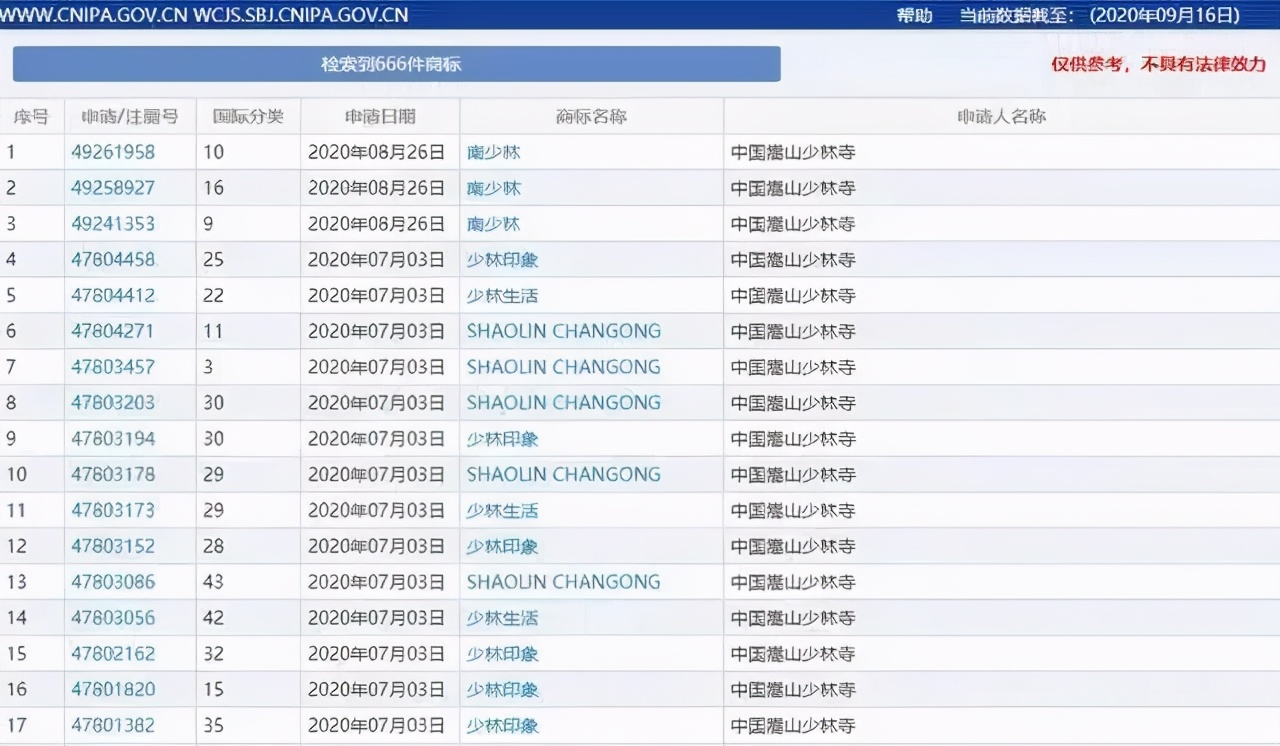Select the 申请人名称 column header
Image resolution: width=1280 pixels, height=746 pixels.
coord(1000,116)
